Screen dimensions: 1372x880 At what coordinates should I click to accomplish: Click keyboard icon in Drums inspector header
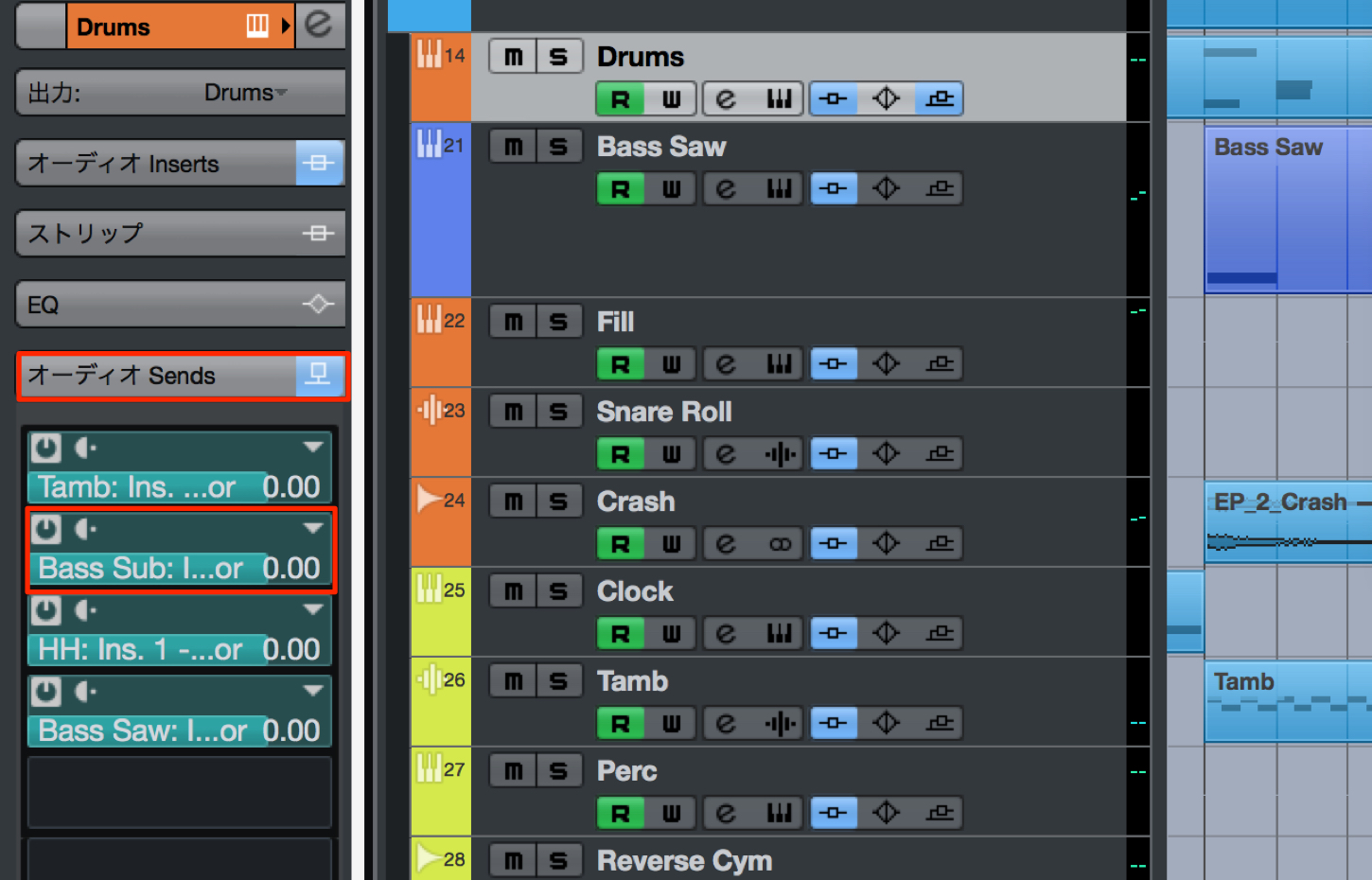[x=257, y=26]
